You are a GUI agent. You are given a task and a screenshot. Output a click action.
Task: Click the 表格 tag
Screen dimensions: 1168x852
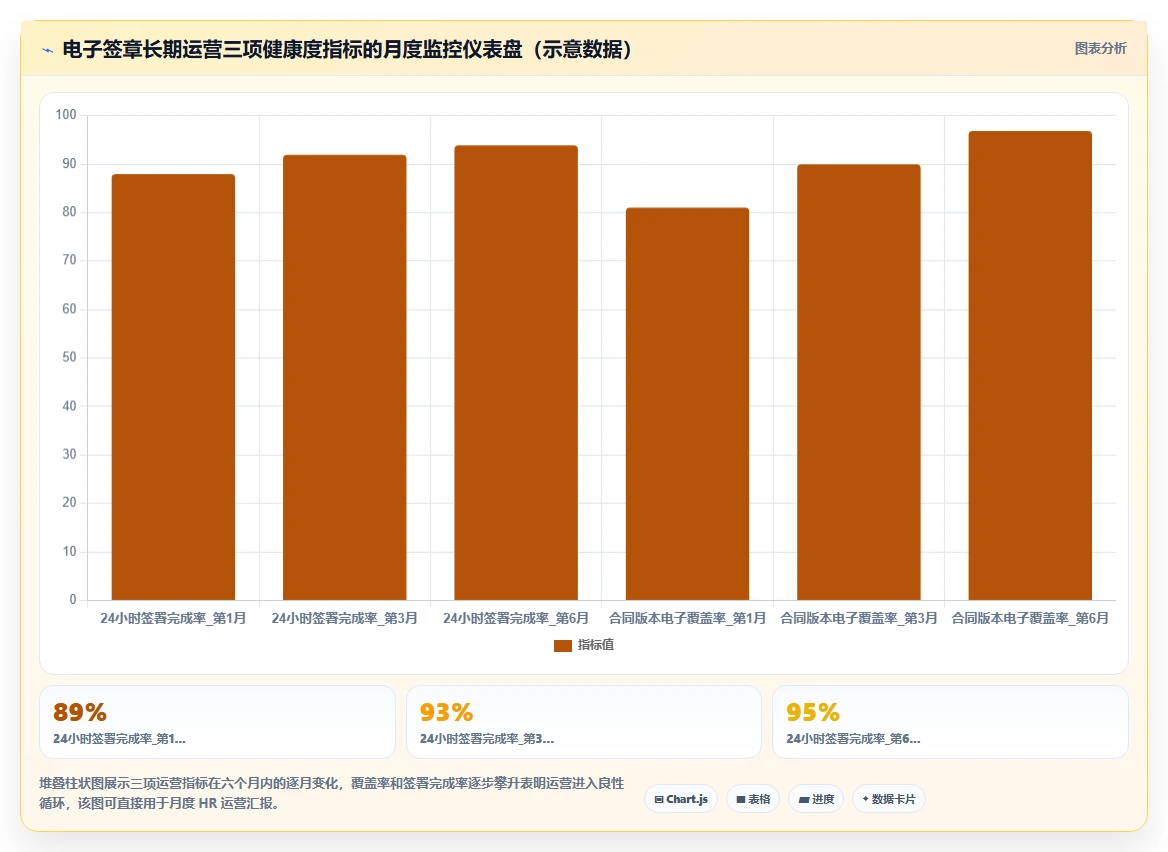pos(753,799)
